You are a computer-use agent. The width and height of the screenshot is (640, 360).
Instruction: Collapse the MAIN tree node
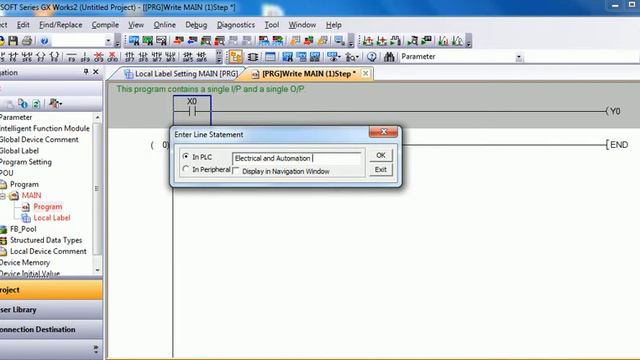[2, 196]
